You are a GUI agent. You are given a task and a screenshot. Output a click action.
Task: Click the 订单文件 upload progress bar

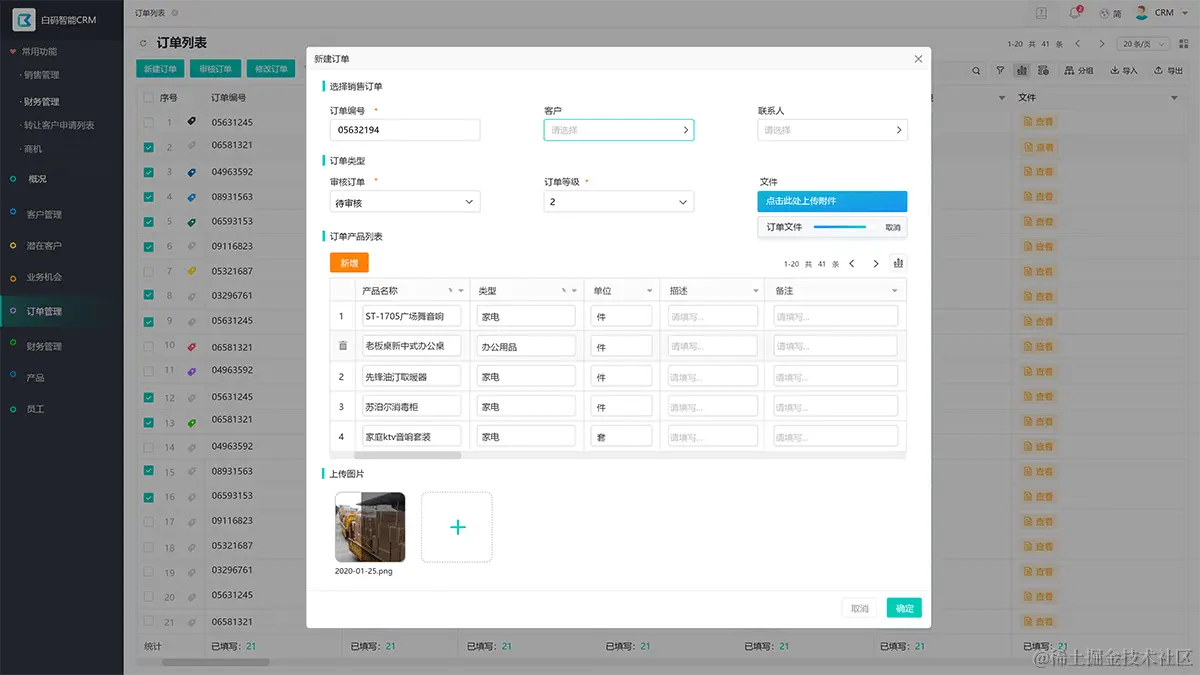(x=840, y=227)
